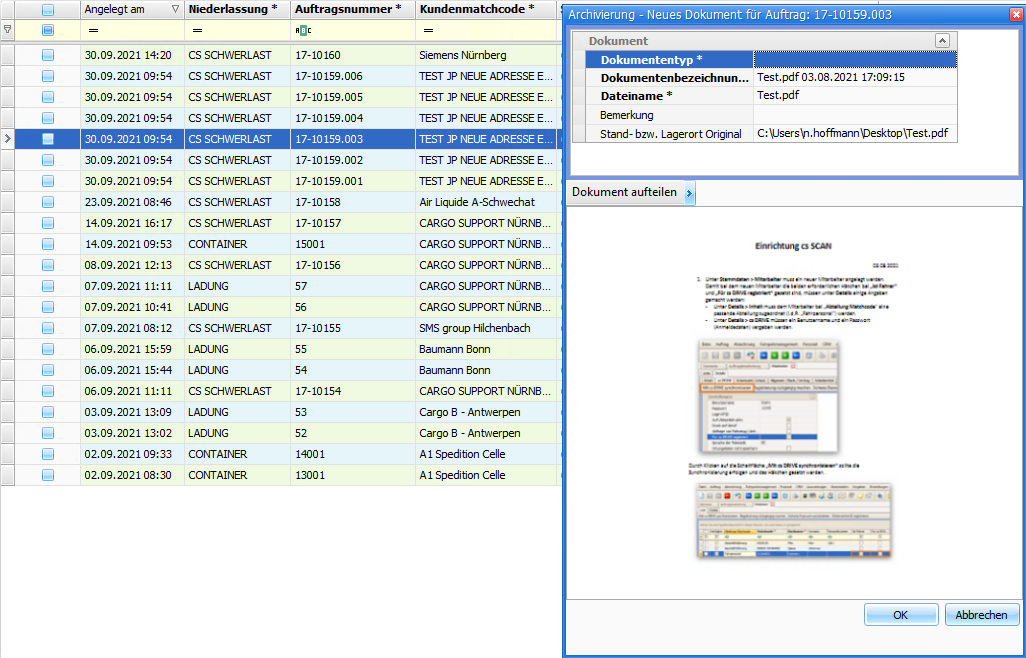Click the sort arrow on Angelegt am column
1026x658 pixels.
(176, 9)
